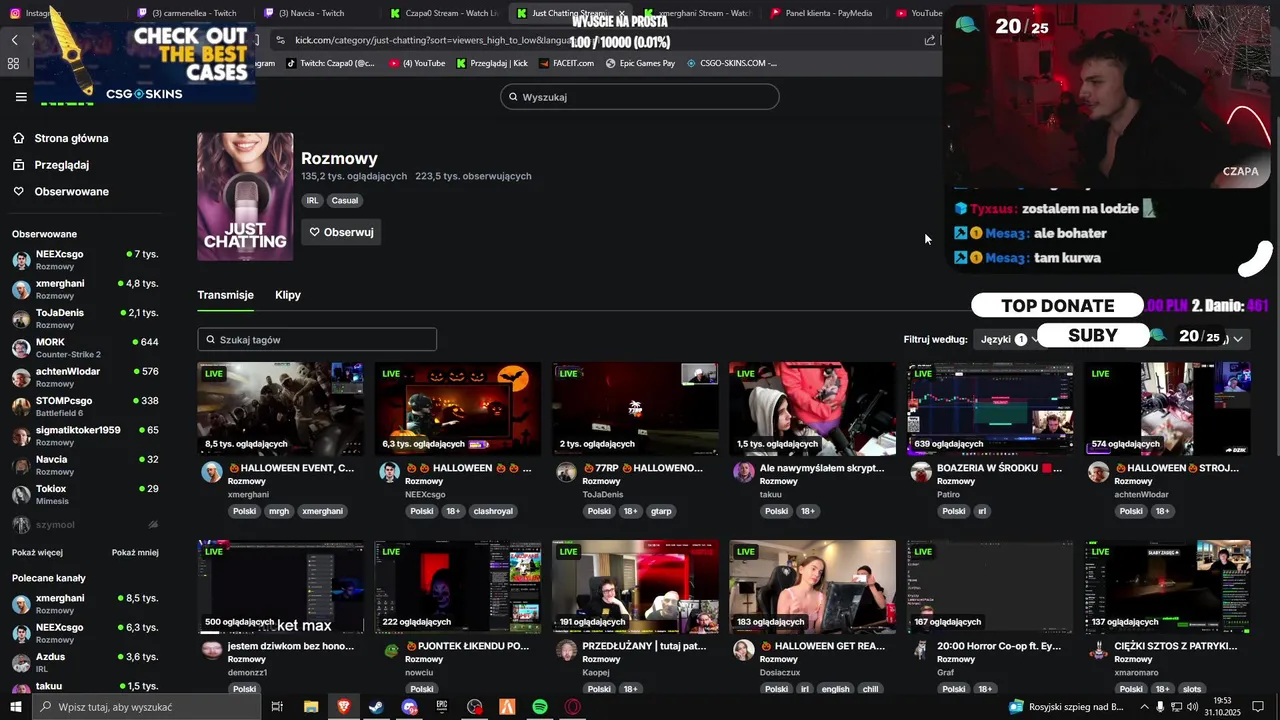Click Patiro streamer avatar under BOAZERIA stream

point(921,472)
